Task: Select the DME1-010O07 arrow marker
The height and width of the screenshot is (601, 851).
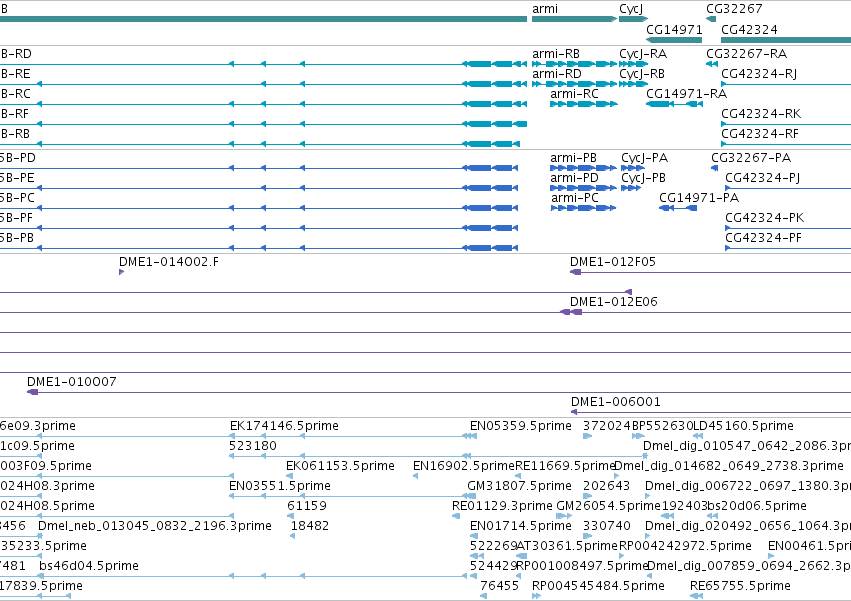Action: click(33, 392)
